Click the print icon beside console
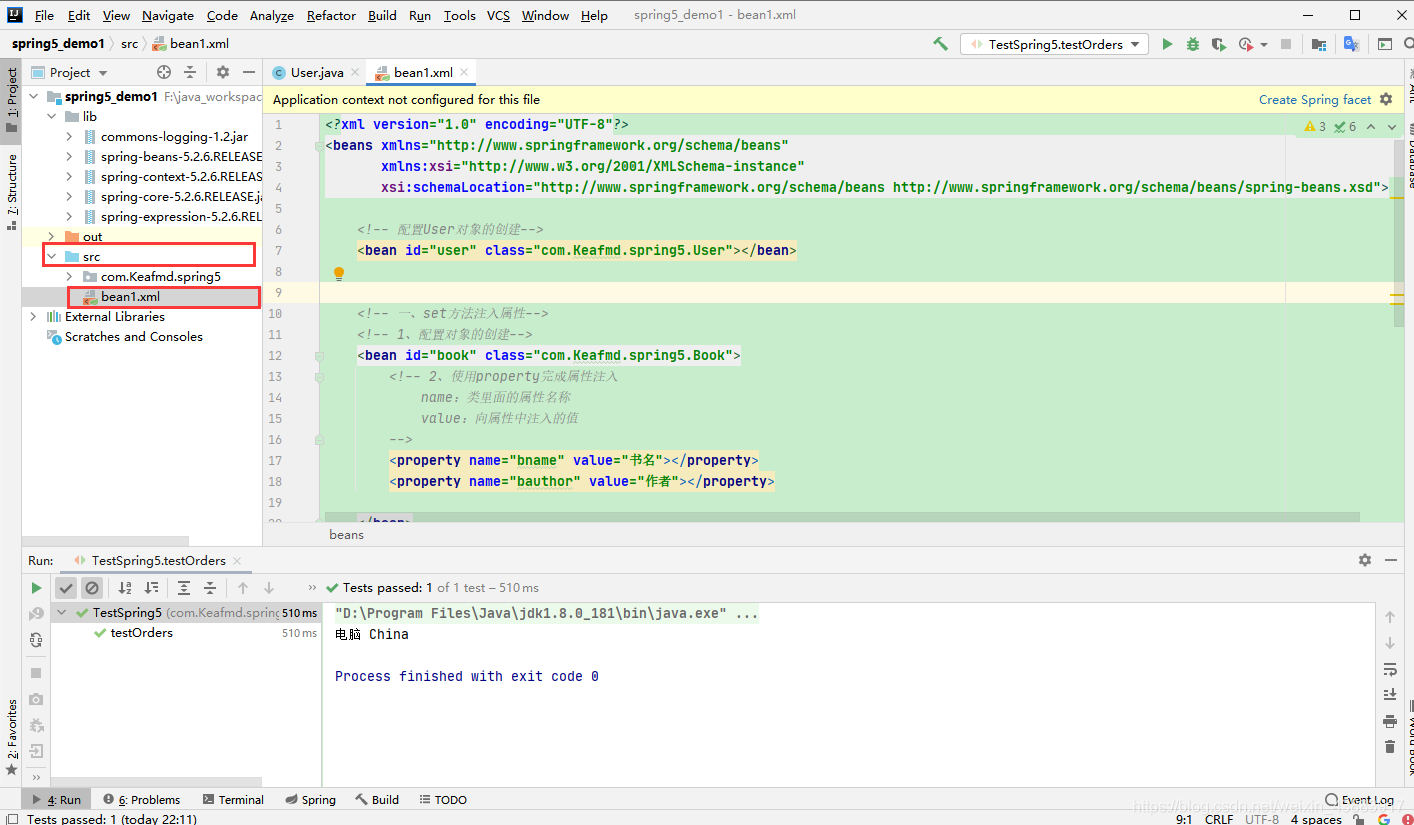This screenshot has width=1414, height=825. click(x=1390, y=721)
